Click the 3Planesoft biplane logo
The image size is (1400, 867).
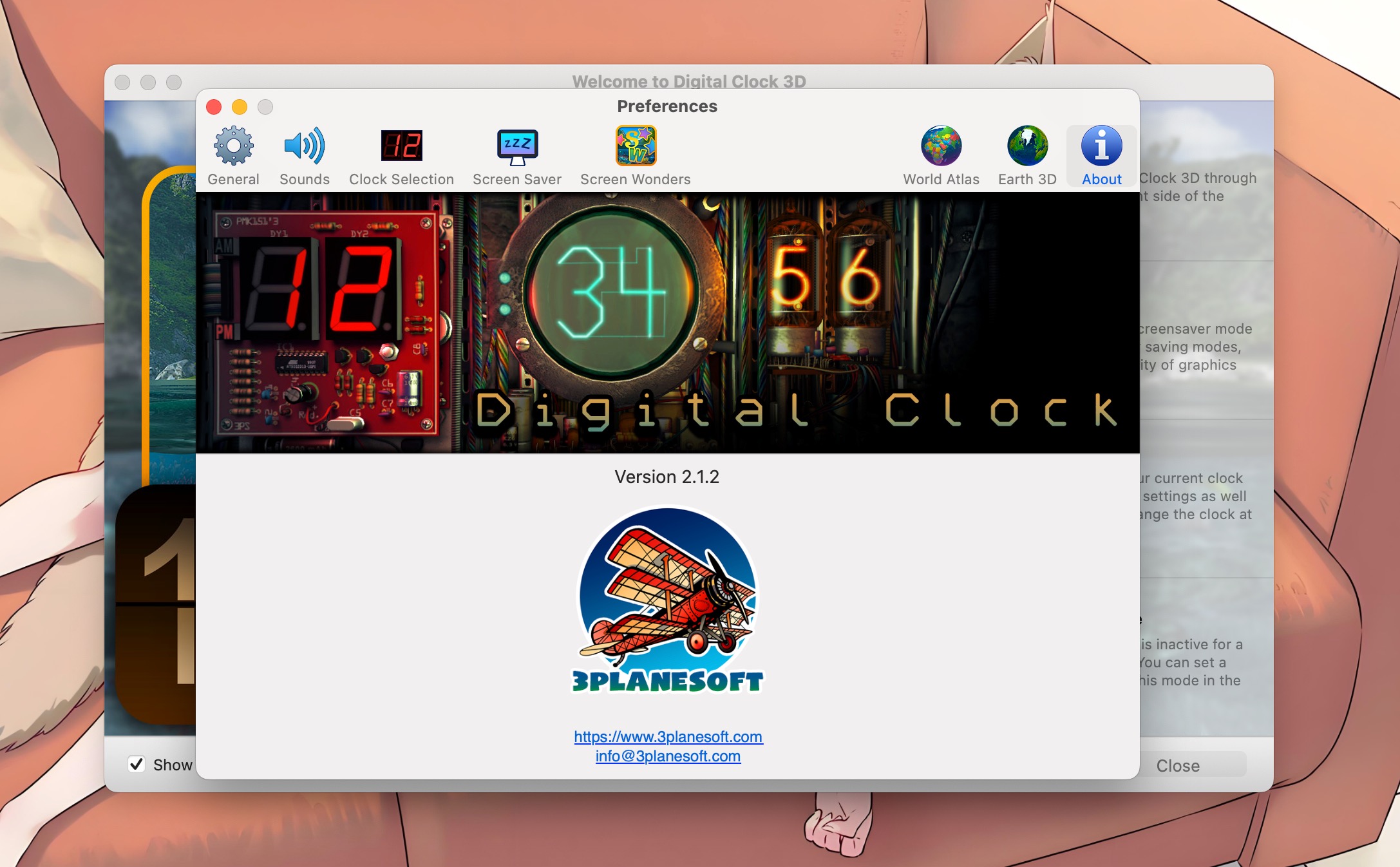[x=668, y=599]
